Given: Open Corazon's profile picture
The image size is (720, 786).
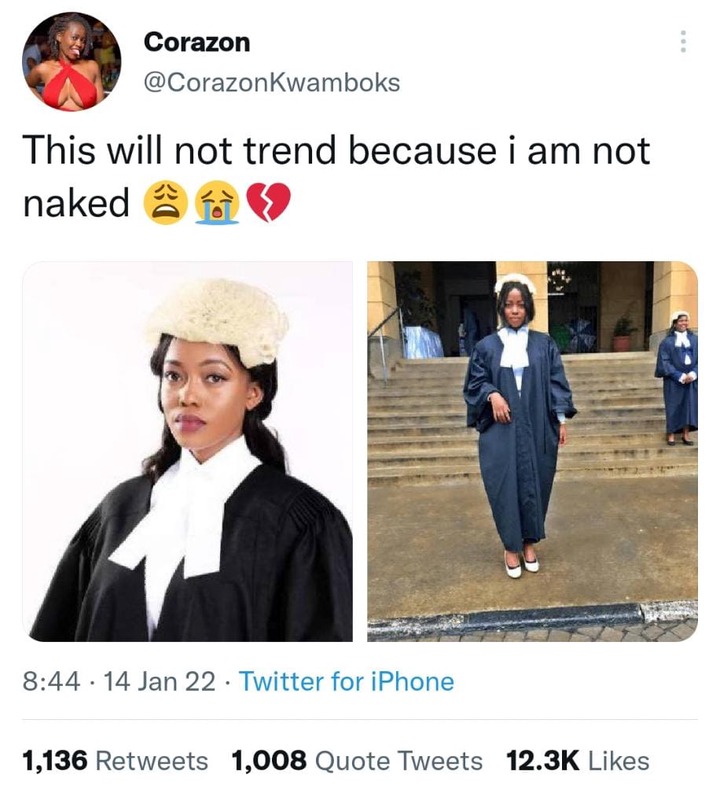Looking at the screenshot, I should tap(71, 61).
